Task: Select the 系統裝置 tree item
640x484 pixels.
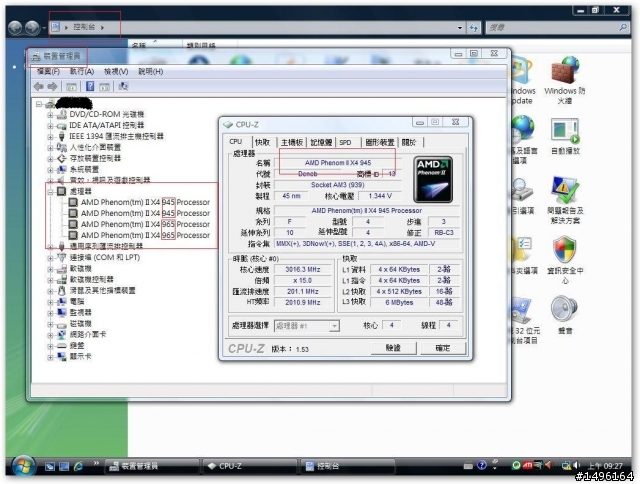Action: coord(84,170)
